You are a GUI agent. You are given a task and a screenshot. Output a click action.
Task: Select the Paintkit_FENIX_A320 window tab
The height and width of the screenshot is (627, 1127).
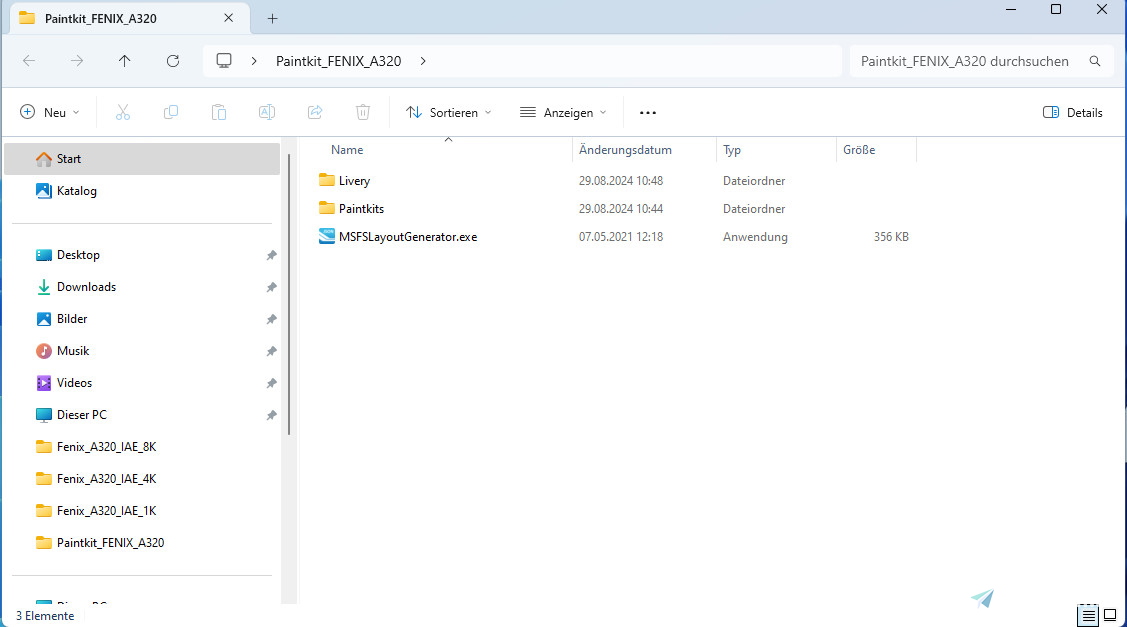pyautogui.click(x=129, y=18)
